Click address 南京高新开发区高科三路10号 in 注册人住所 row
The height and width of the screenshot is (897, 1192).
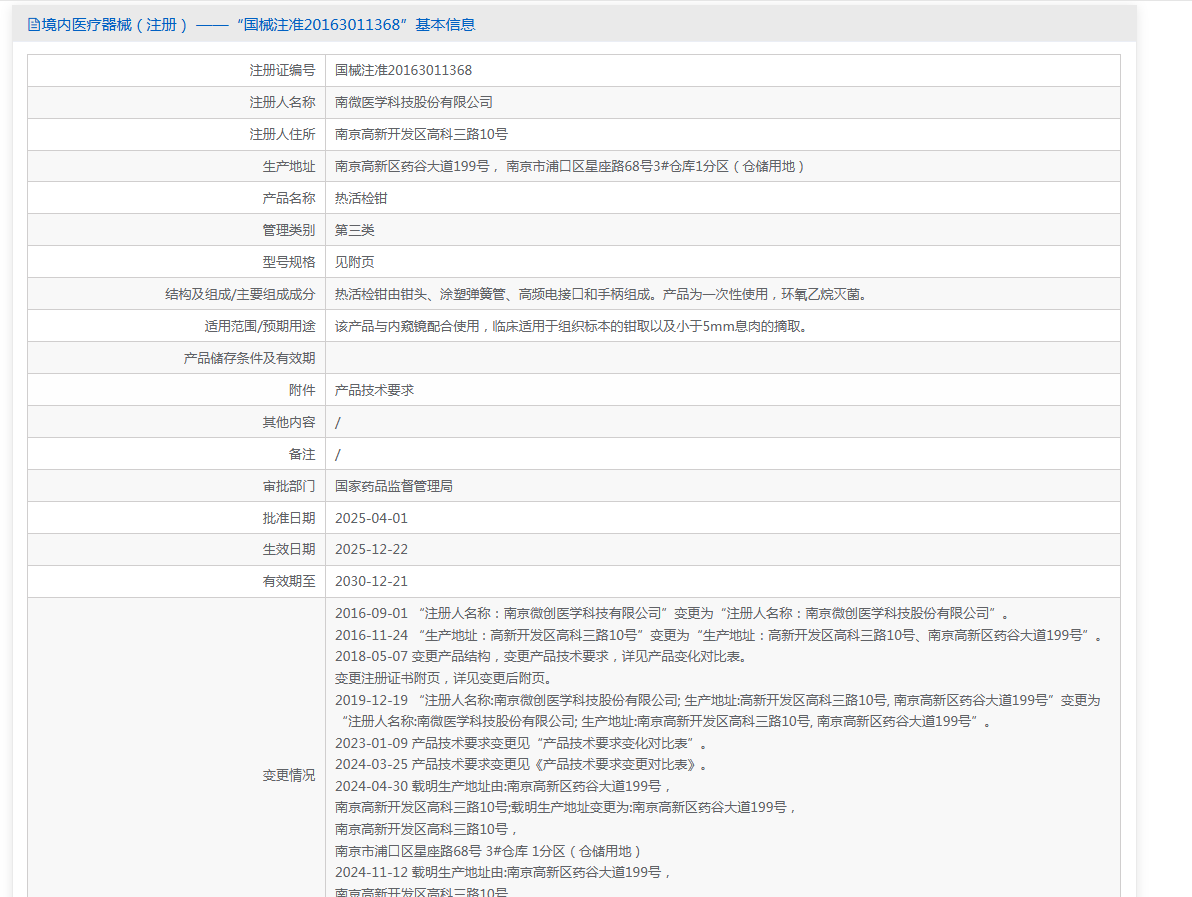[x=421, y=135]
